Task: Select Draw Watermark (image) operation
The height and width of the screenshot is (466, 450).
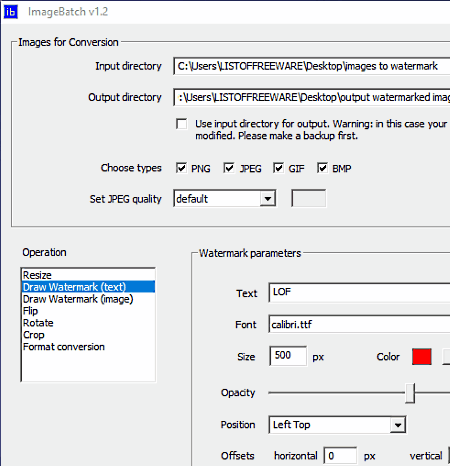Action: 88,299
